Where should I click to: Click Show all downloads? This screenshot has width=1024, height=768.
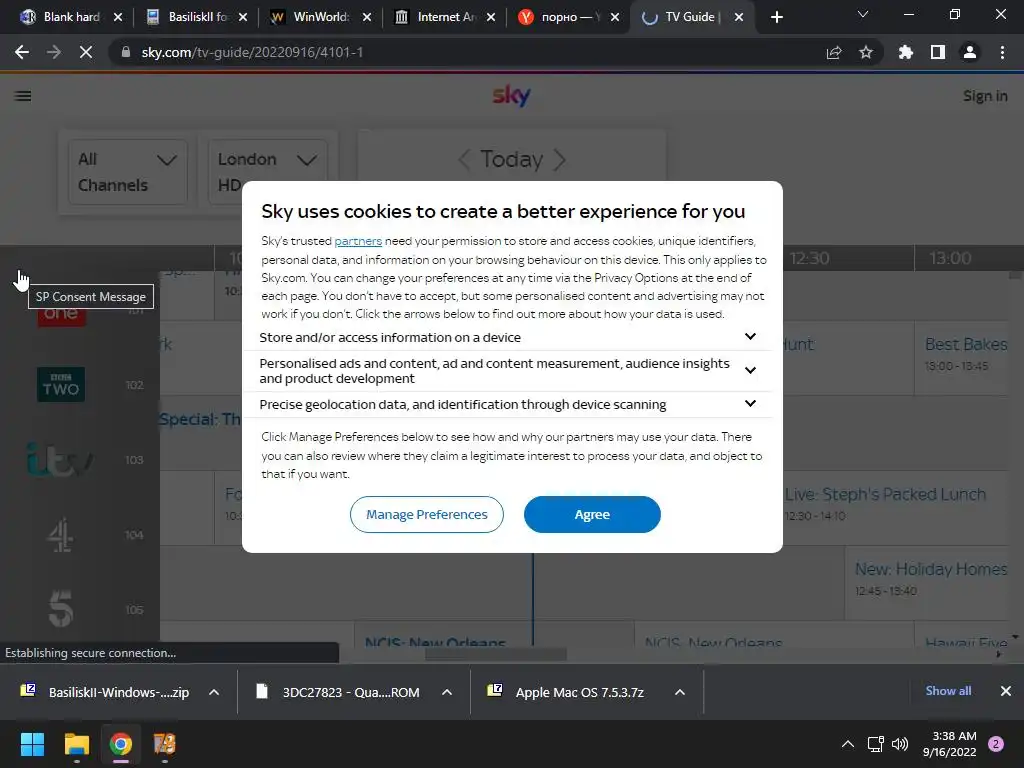point(948,691)
